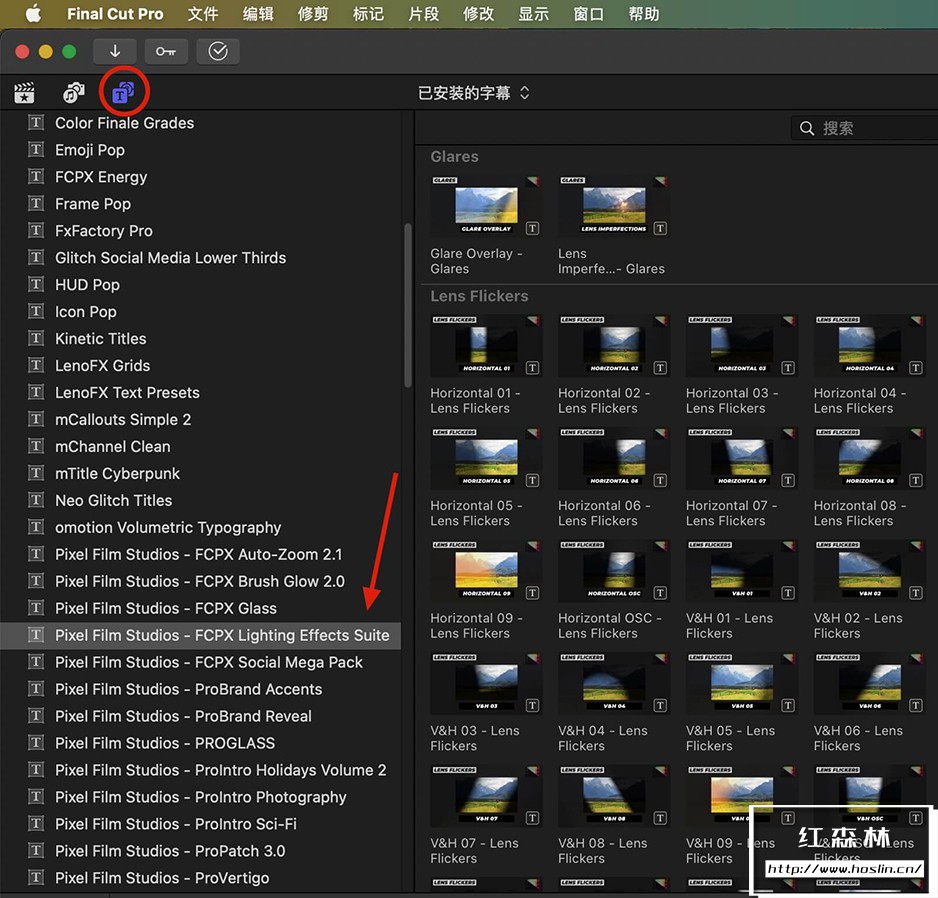The image size is (938, 898).
Task: Select the Kinetic Titles category
Action: [100, 338]
